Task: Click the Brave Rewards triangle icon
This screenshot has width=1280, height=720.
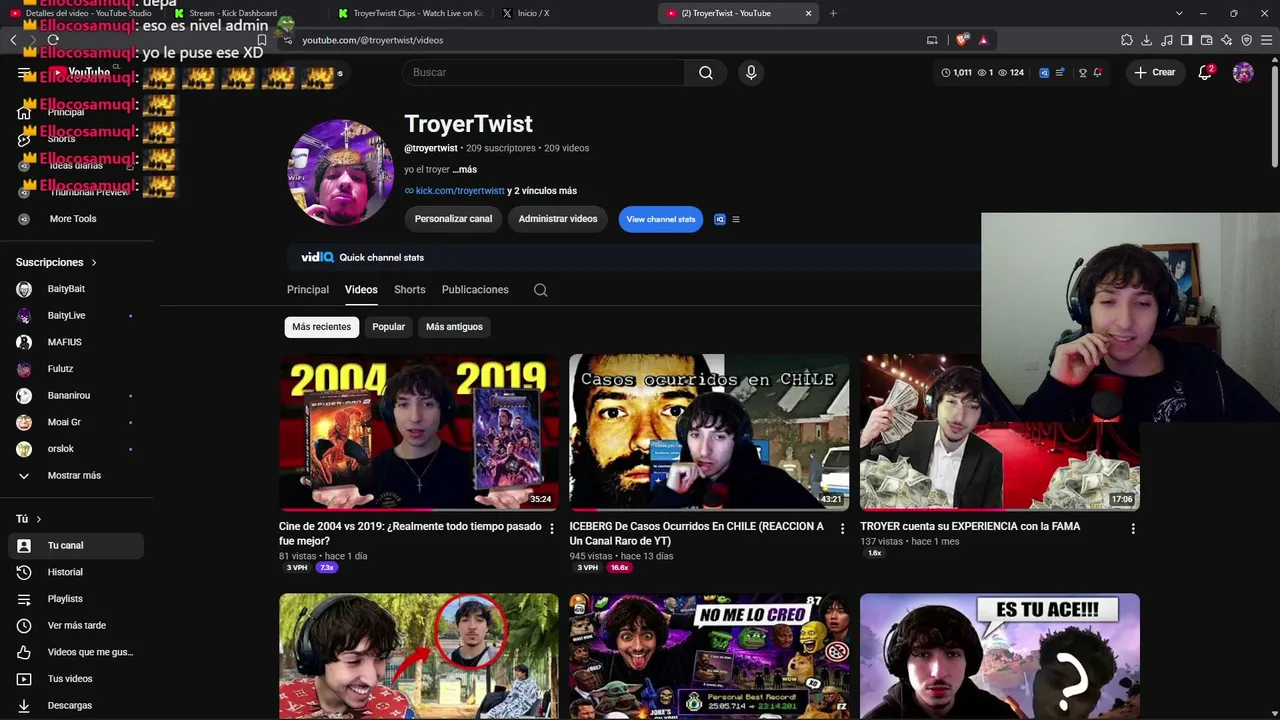Action: [x=983, y=40]
